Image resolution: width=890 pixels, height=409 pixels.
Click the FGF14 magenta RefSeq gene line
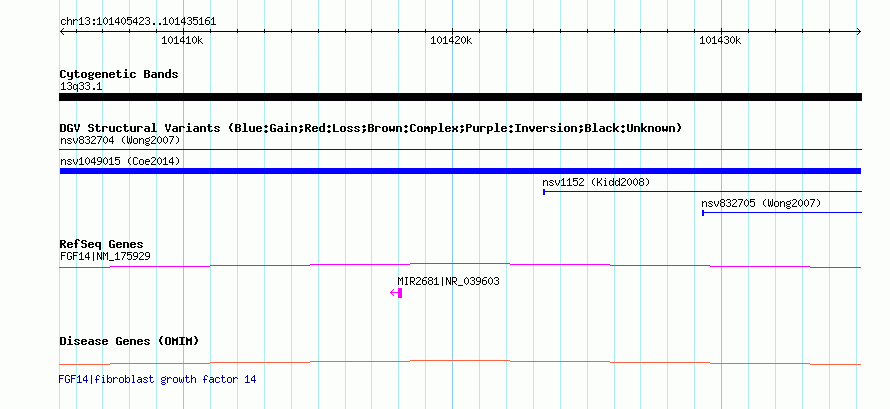[460, 265]
